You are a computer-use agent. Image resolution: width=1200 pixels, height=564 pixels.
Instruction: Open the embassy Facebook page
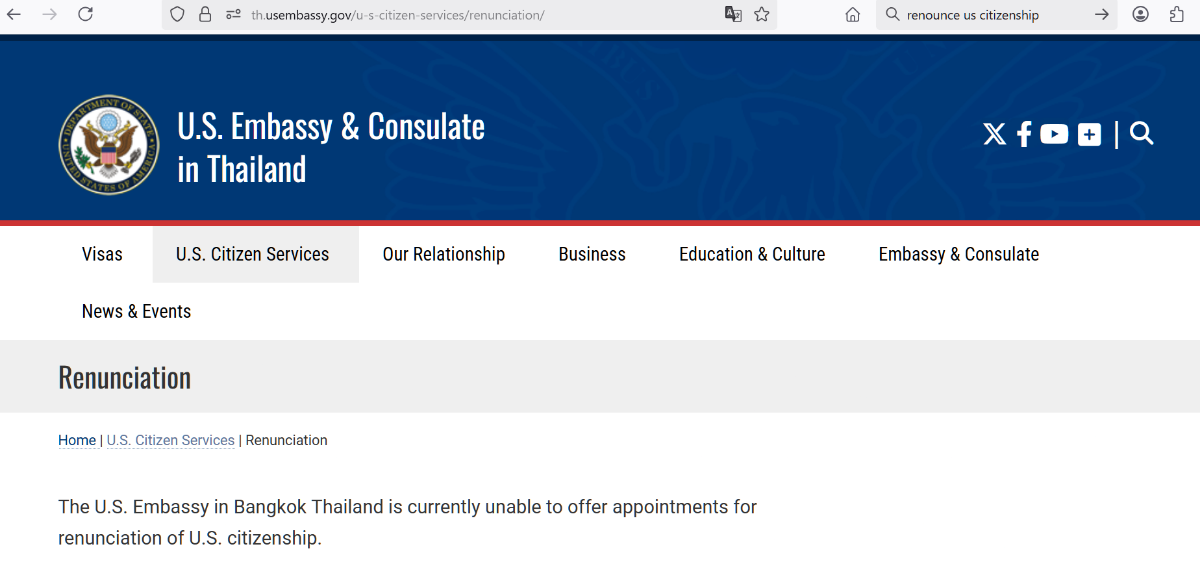(x=1024, y=134)
